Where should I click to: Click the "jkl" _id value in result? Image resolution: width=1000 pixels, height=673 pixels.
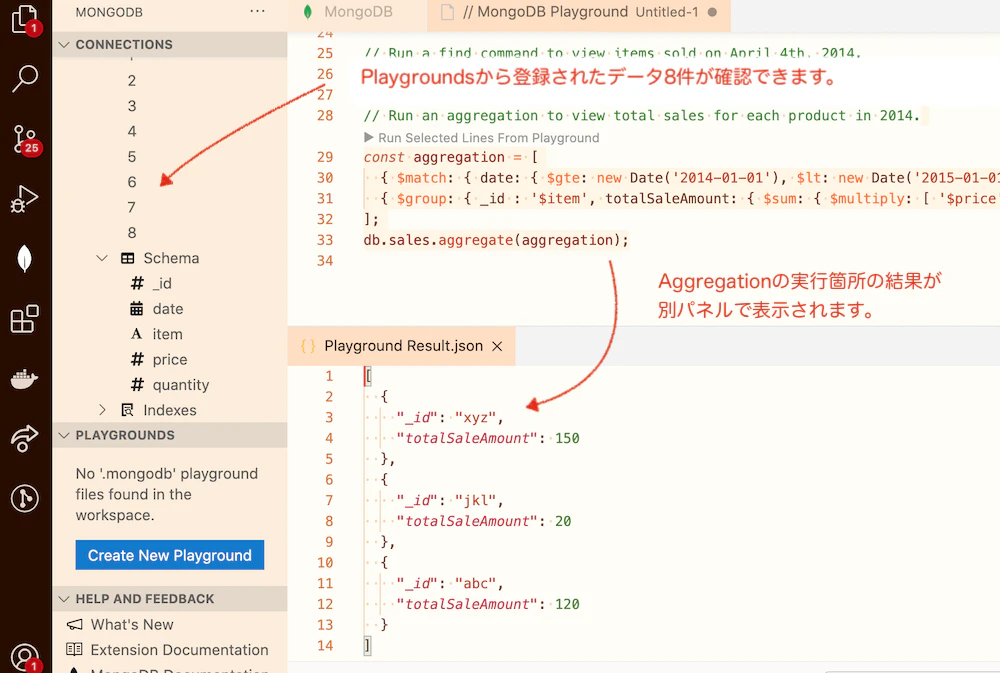(x=476, y=500)
